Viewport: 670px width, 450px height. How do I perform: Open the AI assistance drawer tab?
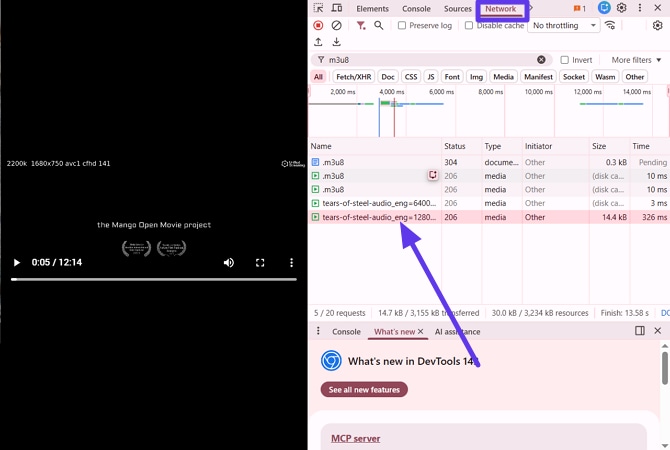[457, 332]
